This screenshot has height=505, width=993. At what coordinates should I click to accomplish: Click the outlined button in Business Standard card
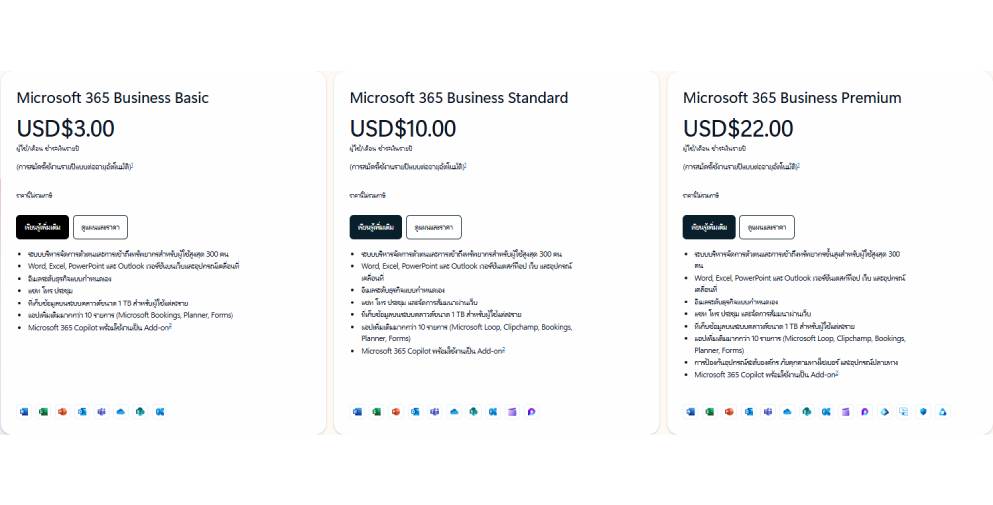point(434,227)
